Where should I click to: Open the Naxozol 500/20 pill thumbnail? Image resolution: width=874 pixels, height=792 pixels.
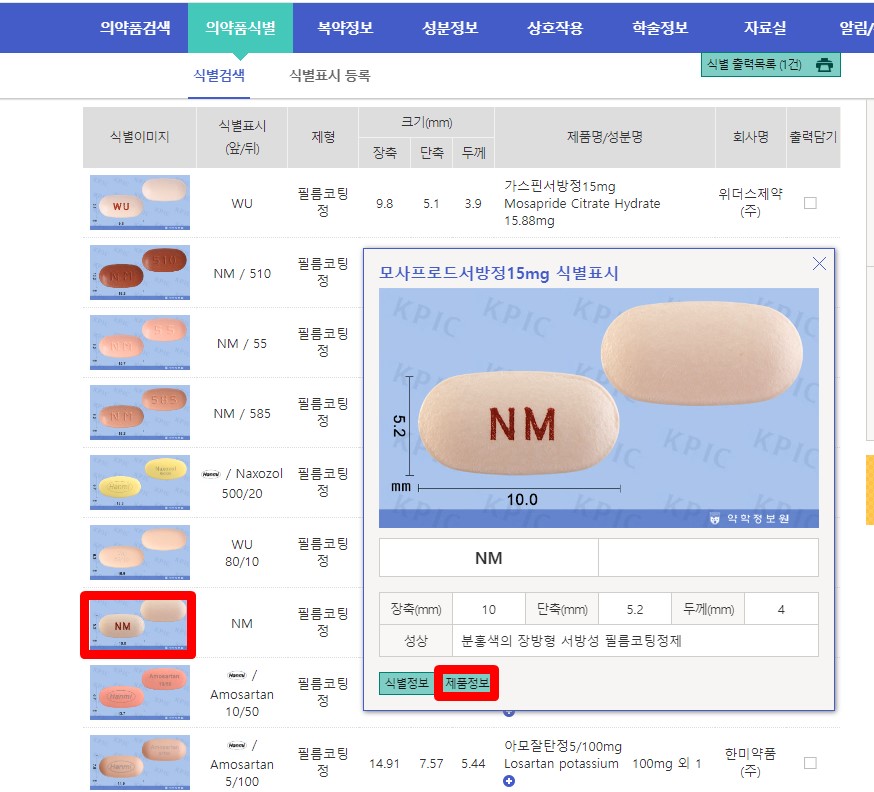(x=140, y=482)
